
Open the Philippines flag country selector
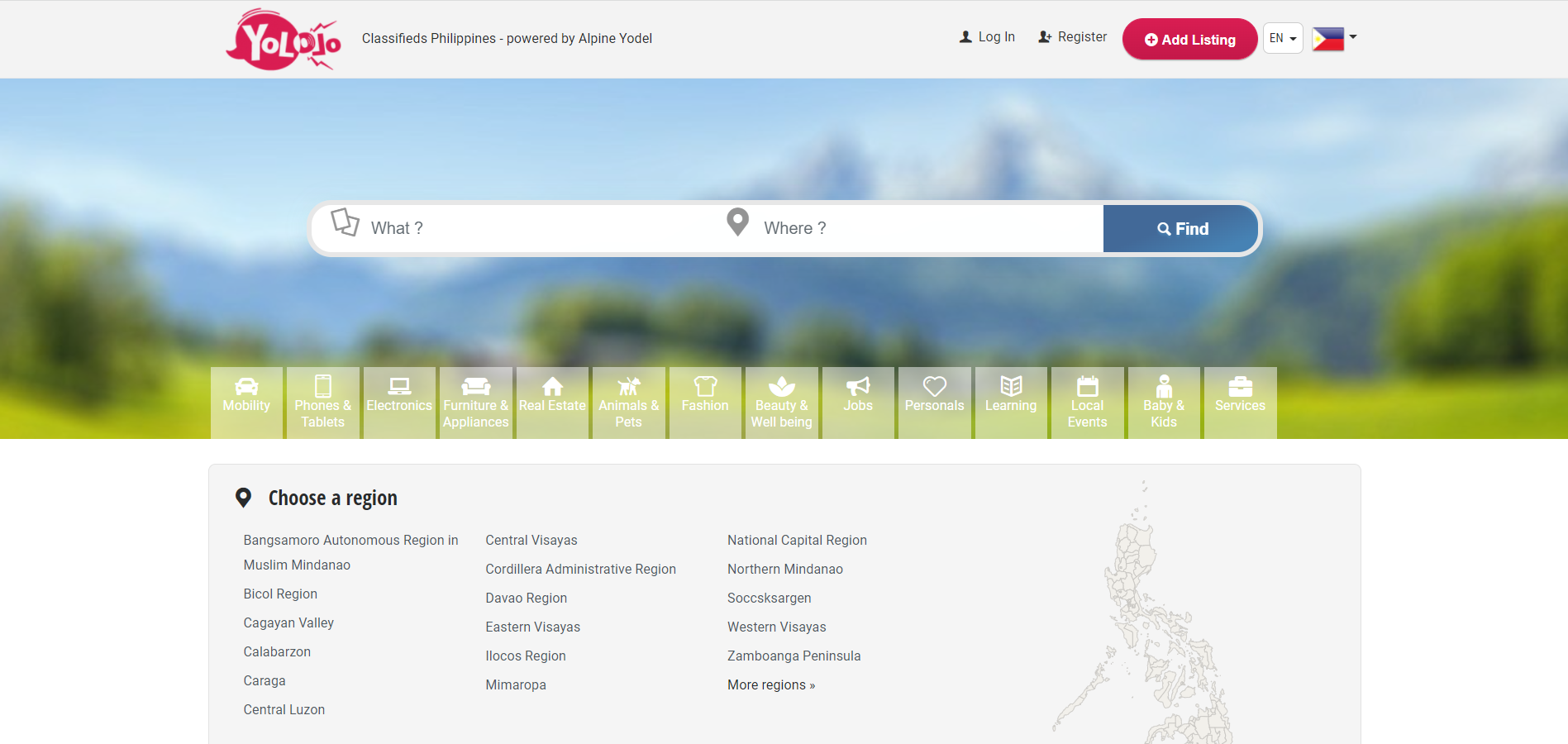coord(1333,38)
